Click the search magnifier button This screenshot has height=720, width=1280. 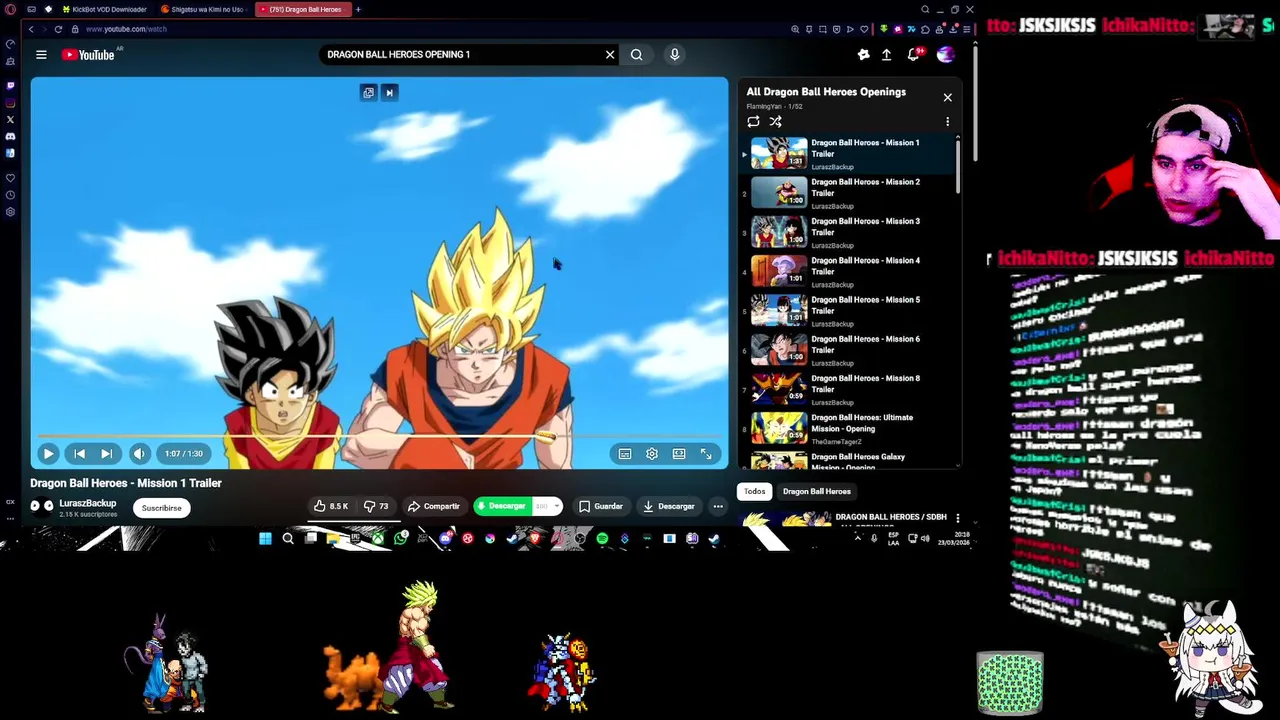pyautogui.click(x=637, y=55)
